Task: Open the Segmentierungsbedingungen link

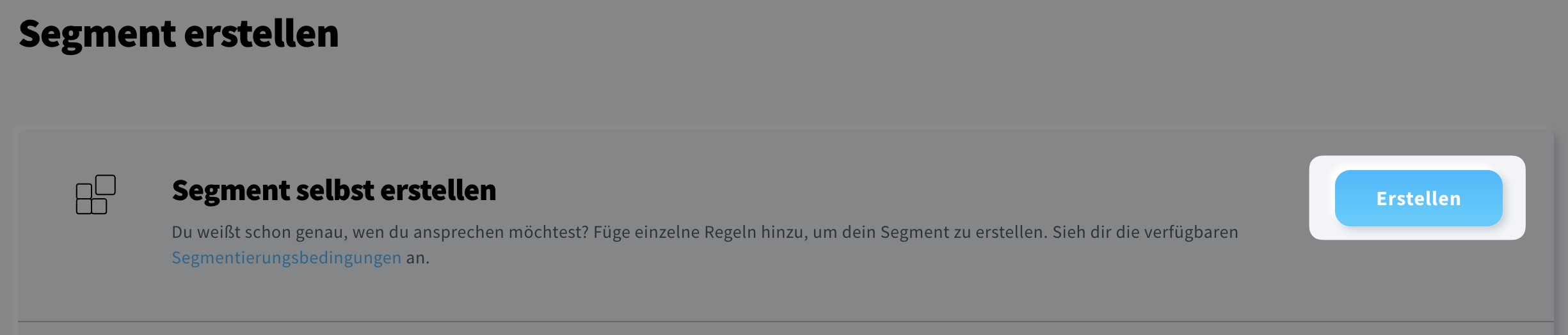Action: (286, 258)
